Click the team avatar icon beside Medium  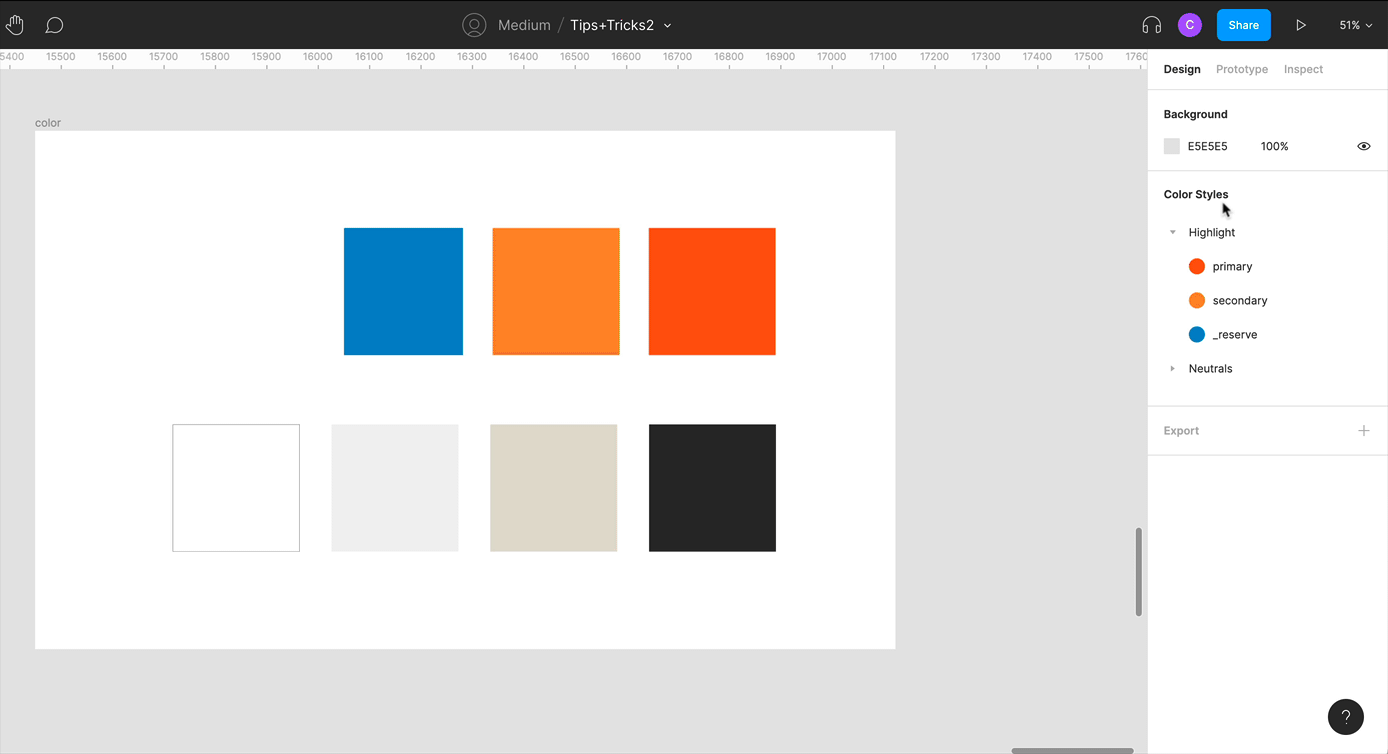point(474,25)
